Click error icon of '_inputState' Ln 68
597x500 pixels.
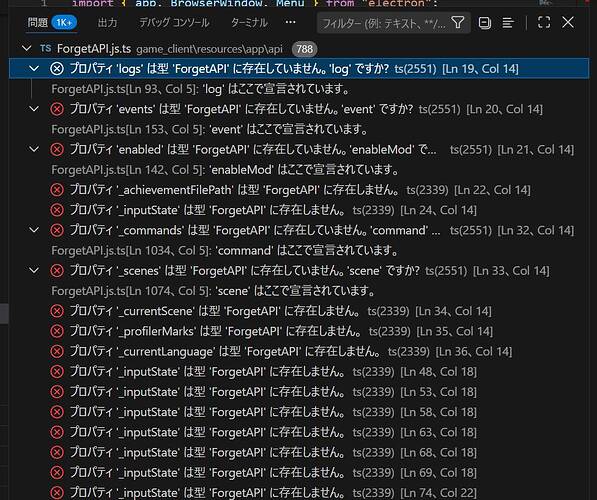(x=57, y=452)
